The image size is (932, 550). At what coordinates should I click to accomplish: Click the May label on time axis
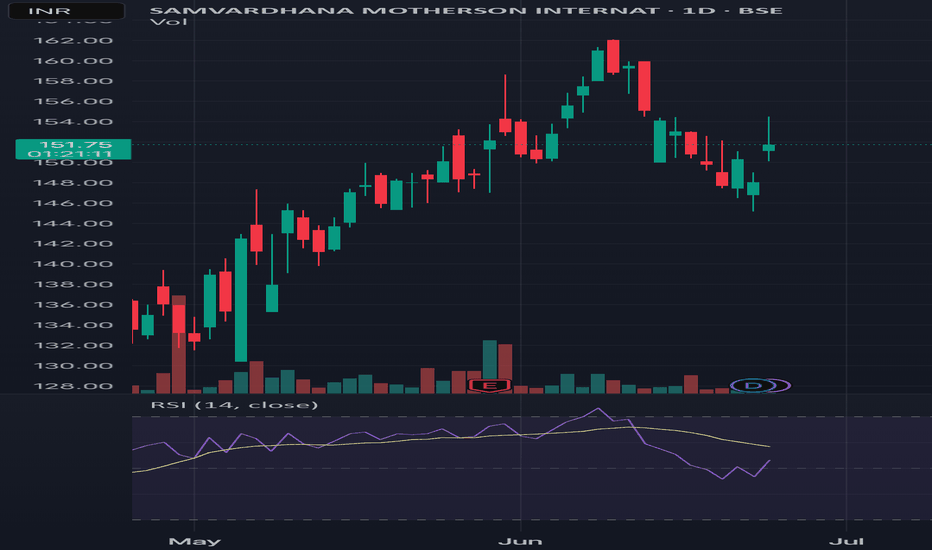click(x=194, y=542)
